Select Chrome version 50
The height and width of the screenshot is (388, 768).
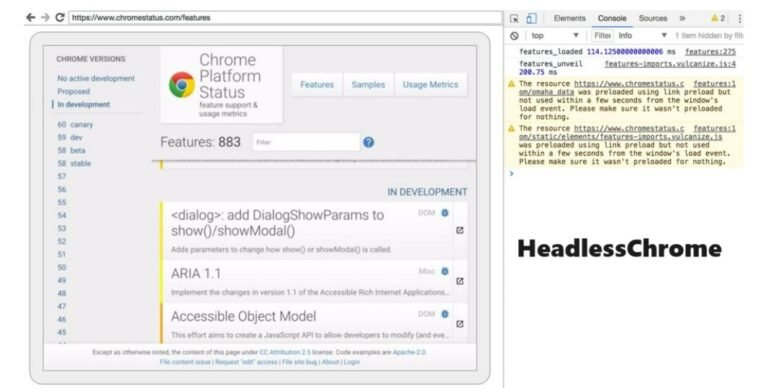[x=62, y=267]
